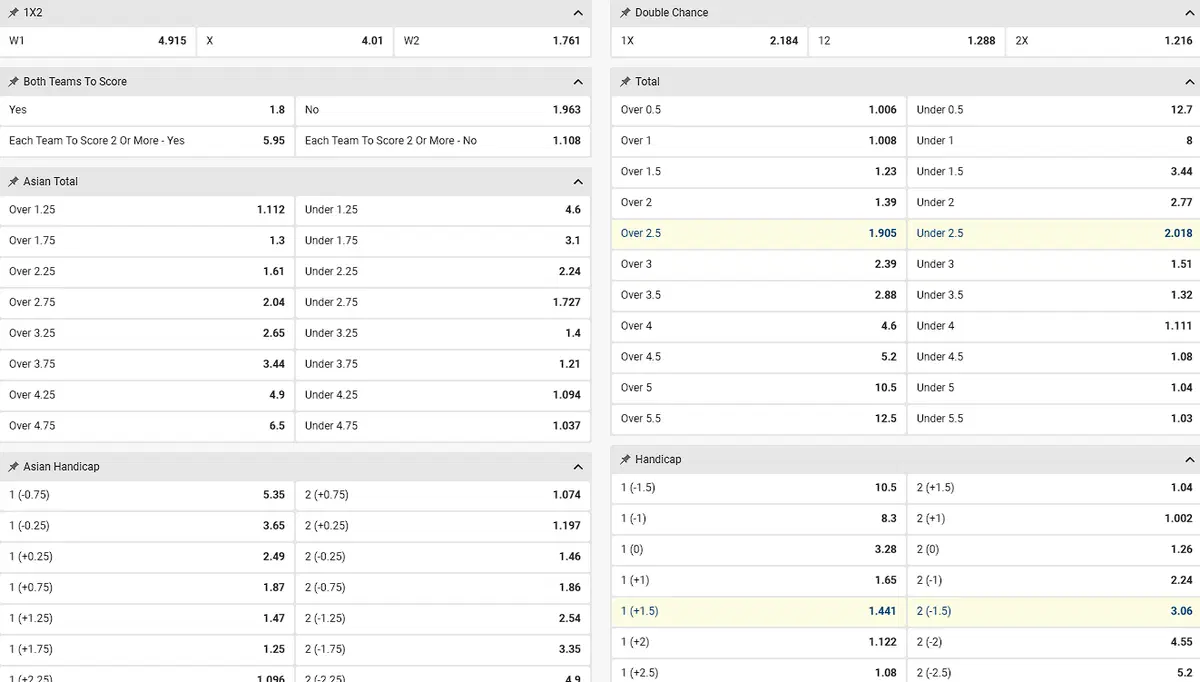The width and height of the screenshot is (1200, 682).
Task: Pick Asian Total Under 1.25
Action: (x=443, y=210)
